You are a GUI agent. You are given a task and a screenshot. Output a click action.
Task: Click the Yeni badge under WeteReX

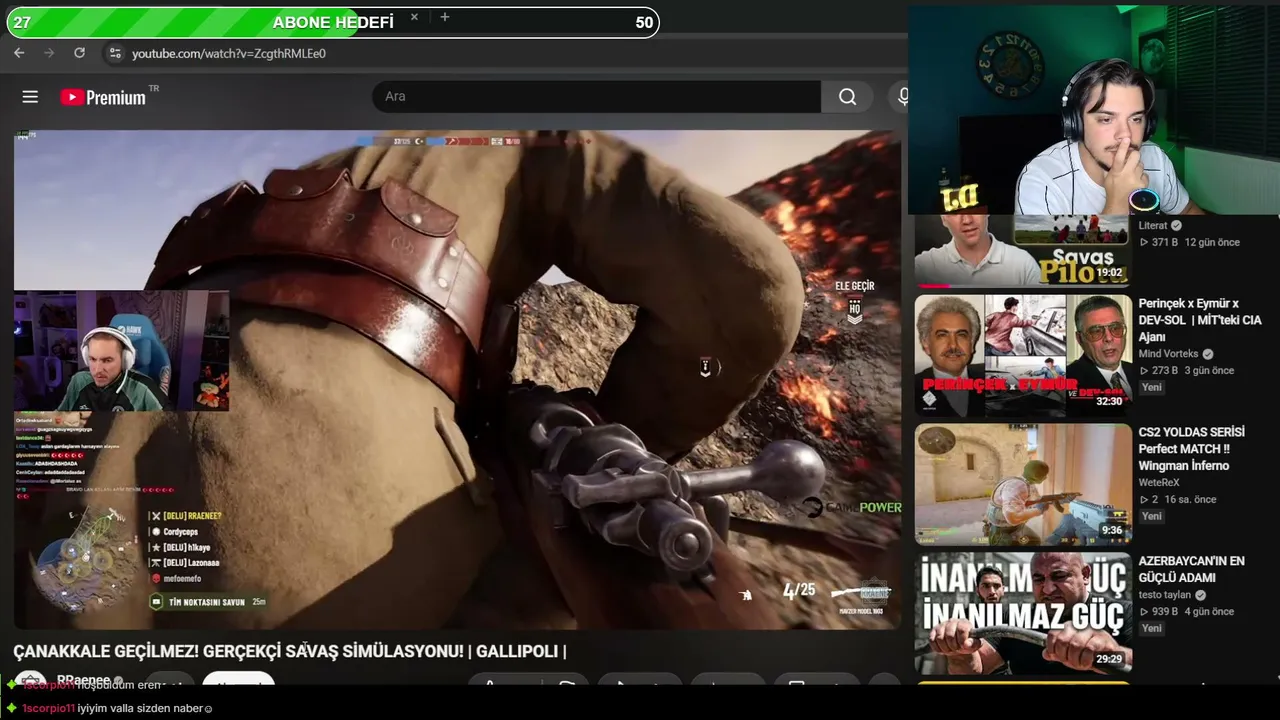[1152, 517]
